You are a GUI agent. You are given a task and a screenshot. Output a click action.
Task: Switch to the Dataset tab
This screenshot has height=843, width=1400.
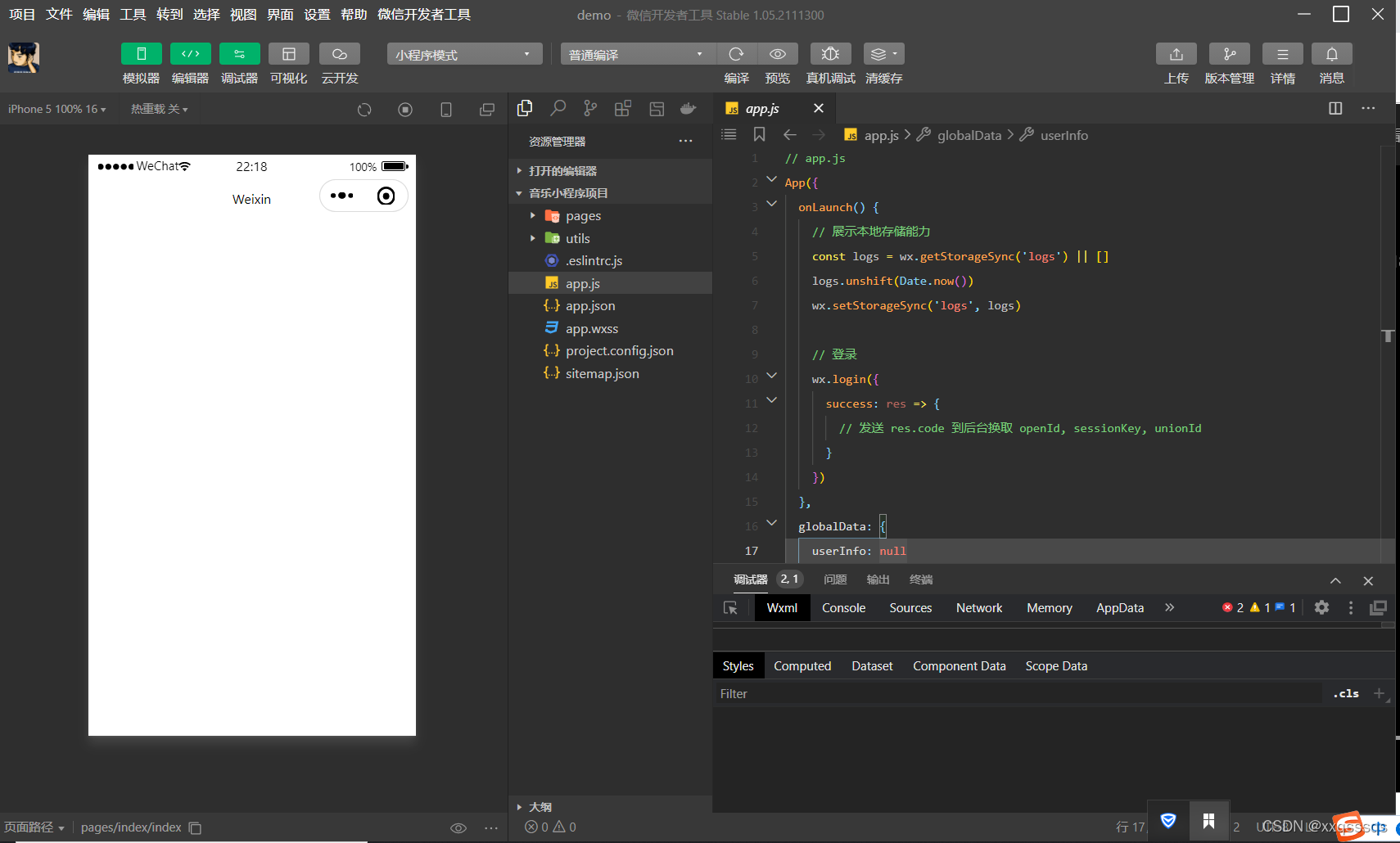click(x=872, y=665)
